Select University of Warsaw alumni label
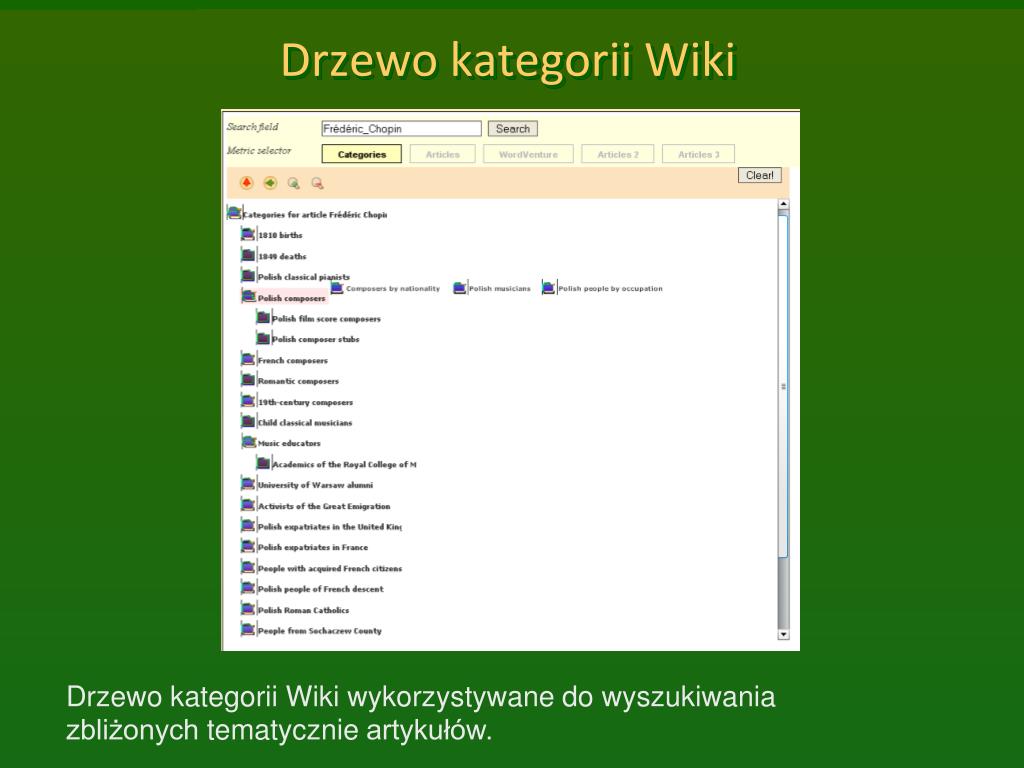 tap(315, 485)
